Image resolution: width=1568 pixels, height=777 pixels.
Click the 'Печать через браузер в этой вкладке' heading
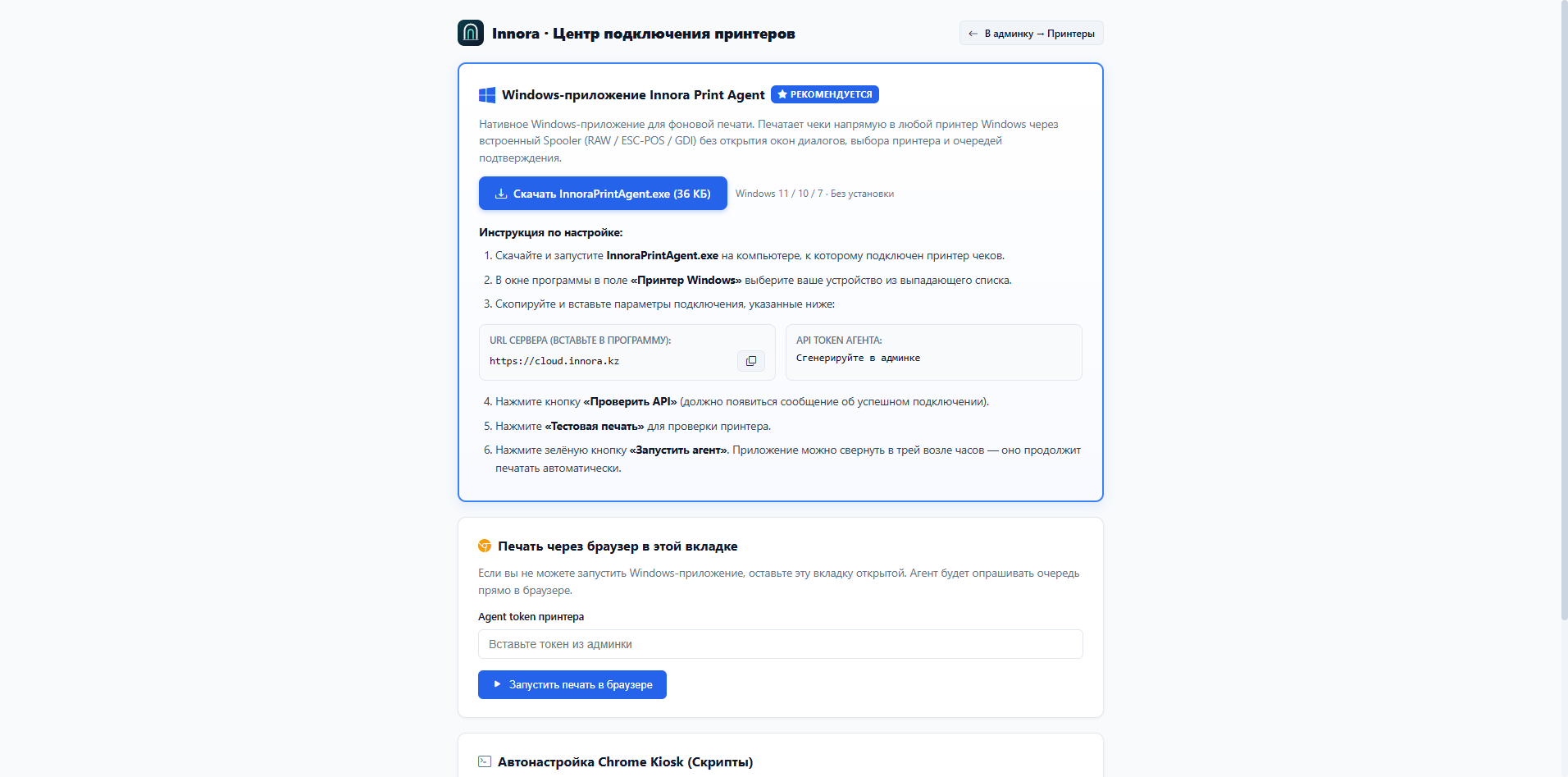click(x=618, y=546)
